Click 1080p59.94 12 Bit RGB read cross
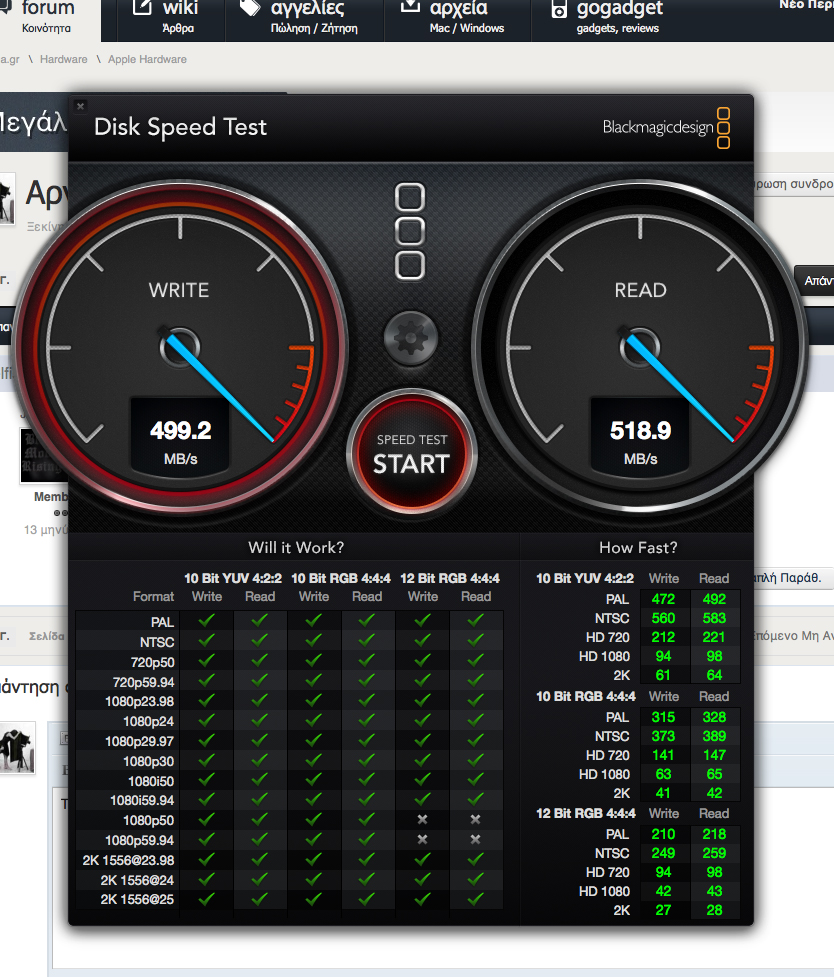Screen dimensions: 834x977 (x=476, y=839)
